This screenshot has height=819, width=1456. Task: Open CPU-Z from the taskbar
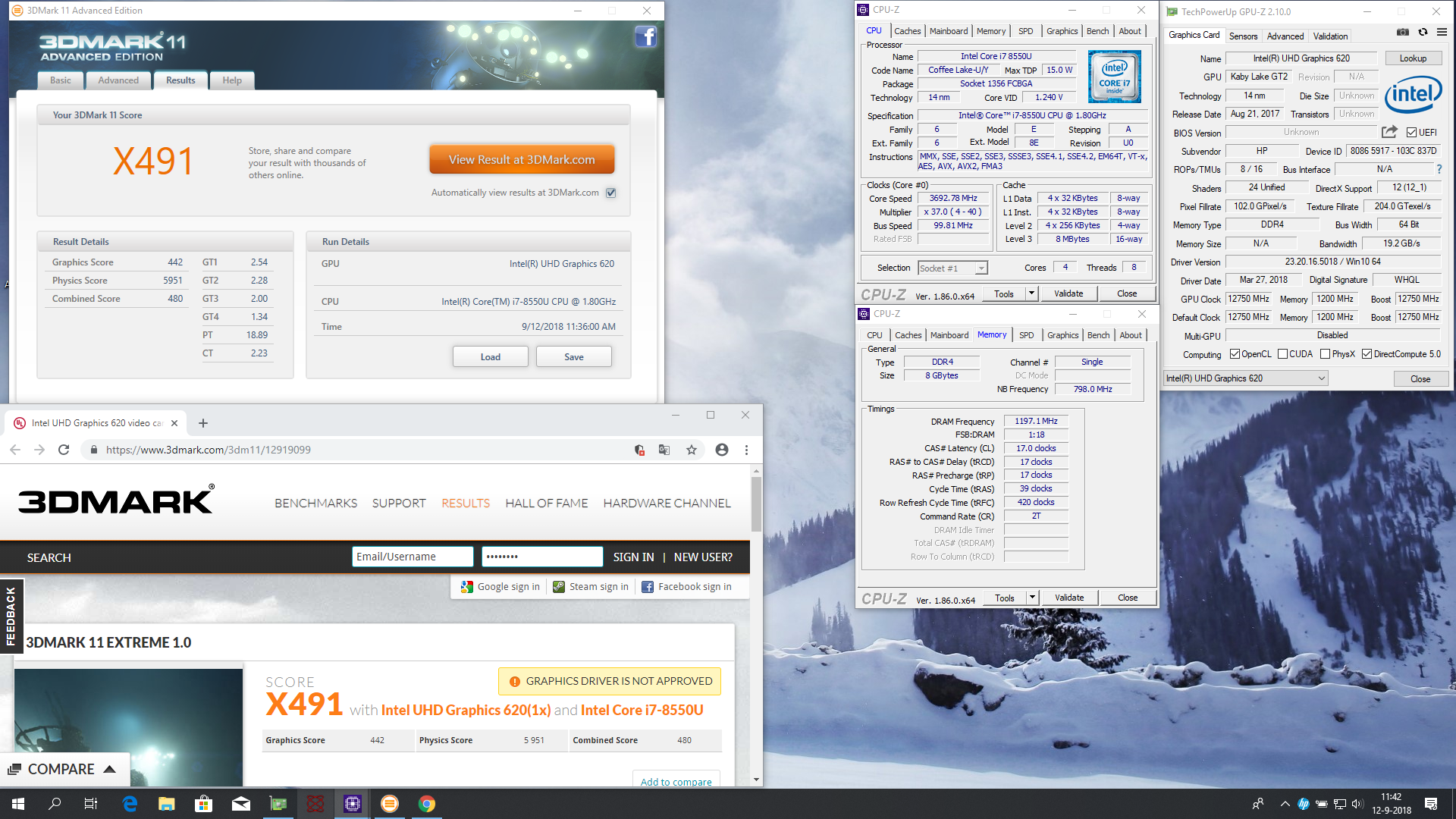tap(353, 804)
